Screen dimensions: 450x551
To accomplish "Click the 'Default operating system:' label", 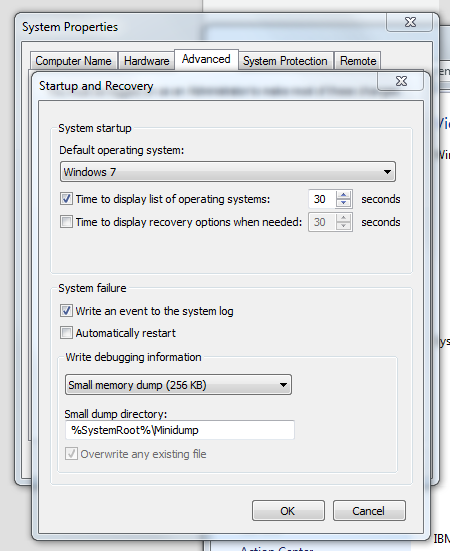I will pos(122,150).
